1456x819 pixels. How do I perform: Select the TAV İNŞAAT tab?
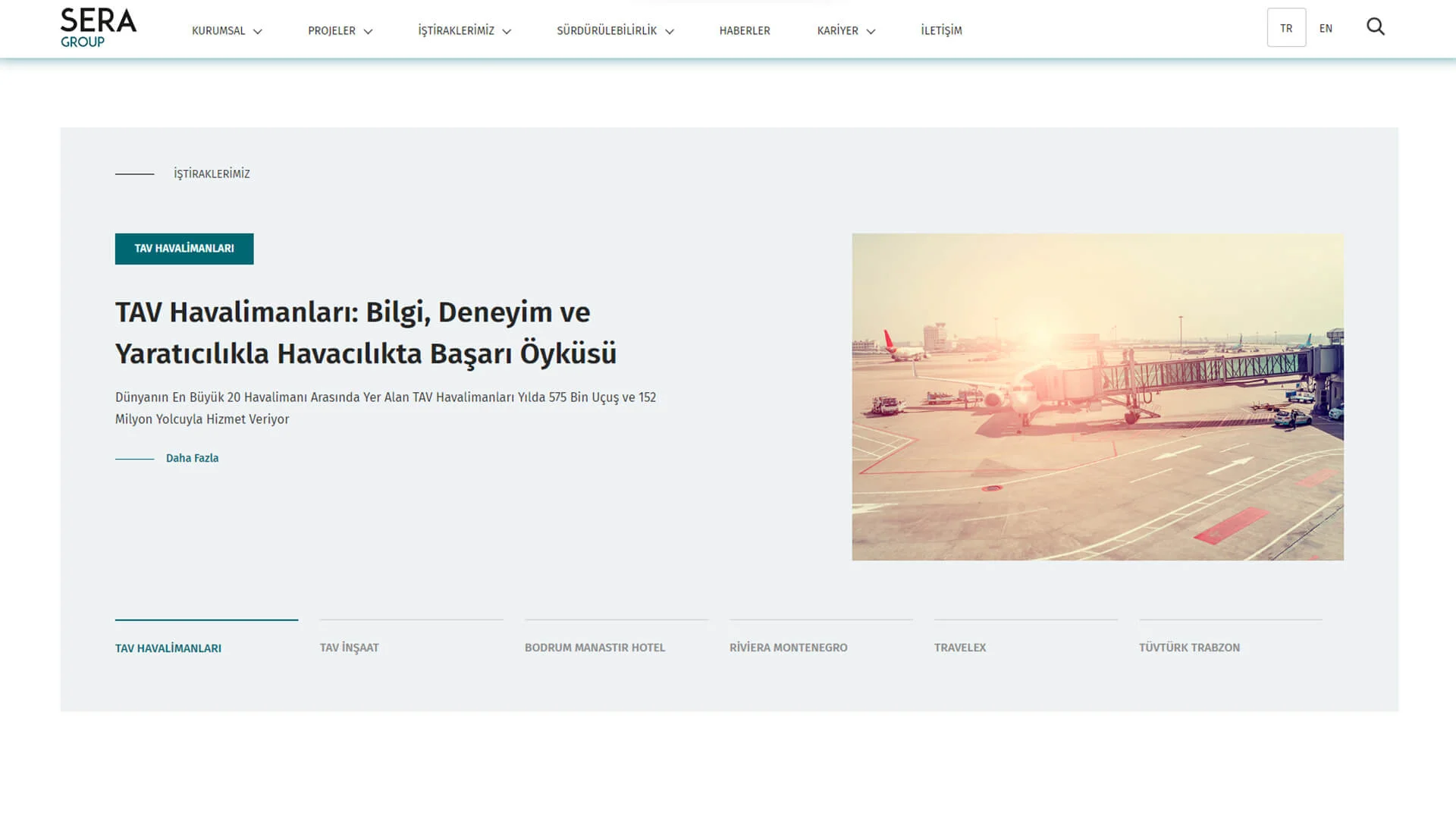pos(350,647)
